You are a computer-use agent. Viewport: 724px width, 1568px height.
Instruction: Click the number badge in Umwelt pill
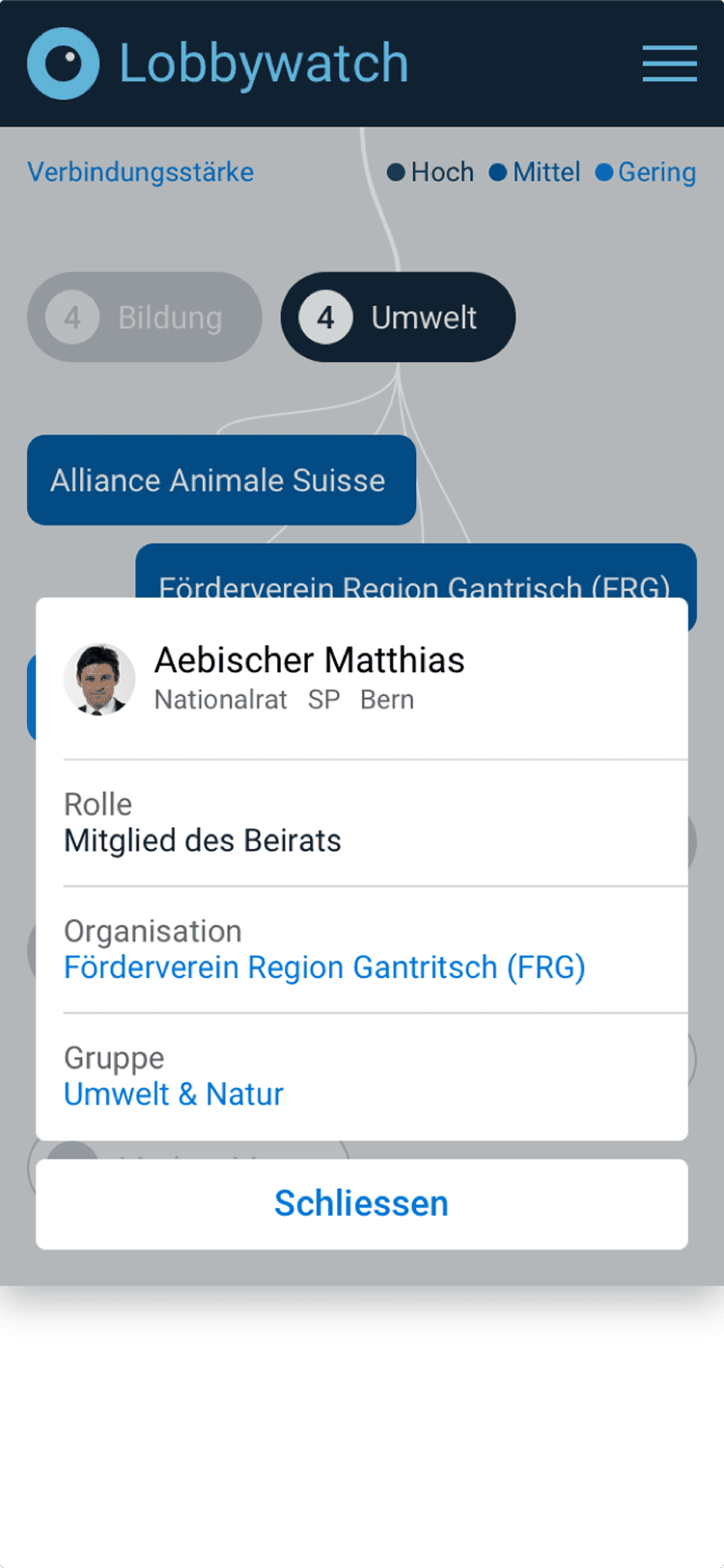325,318
